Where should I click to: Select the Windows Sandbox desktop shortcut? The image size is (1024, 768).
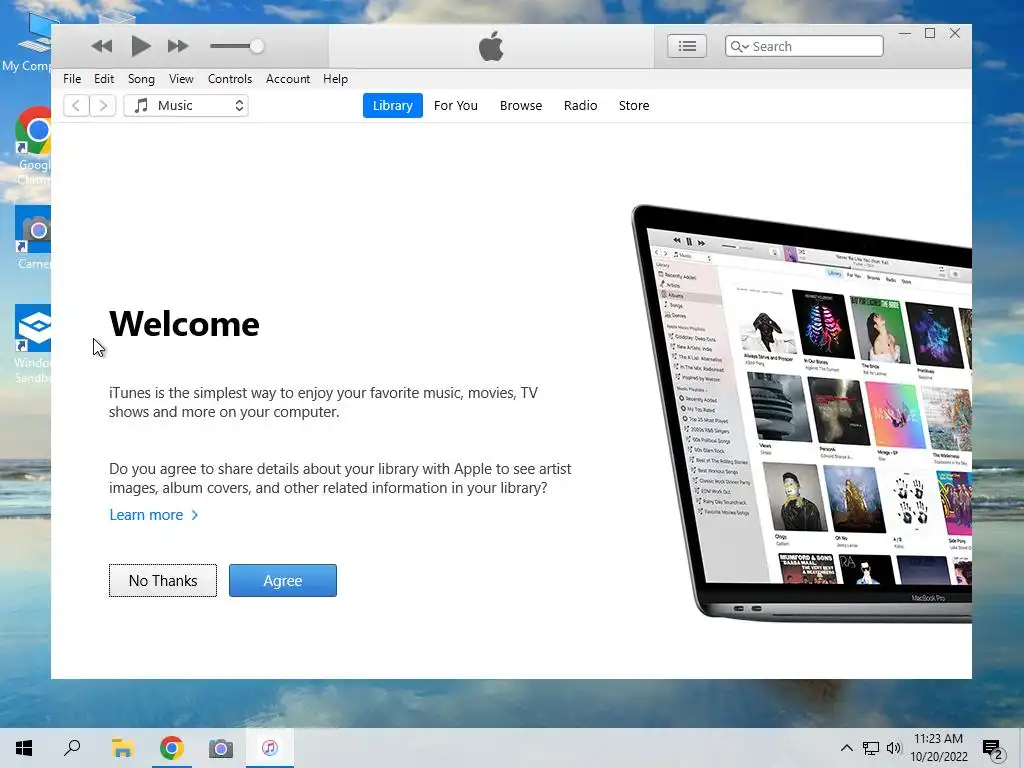pyautogui.click(x=34, y=344)
